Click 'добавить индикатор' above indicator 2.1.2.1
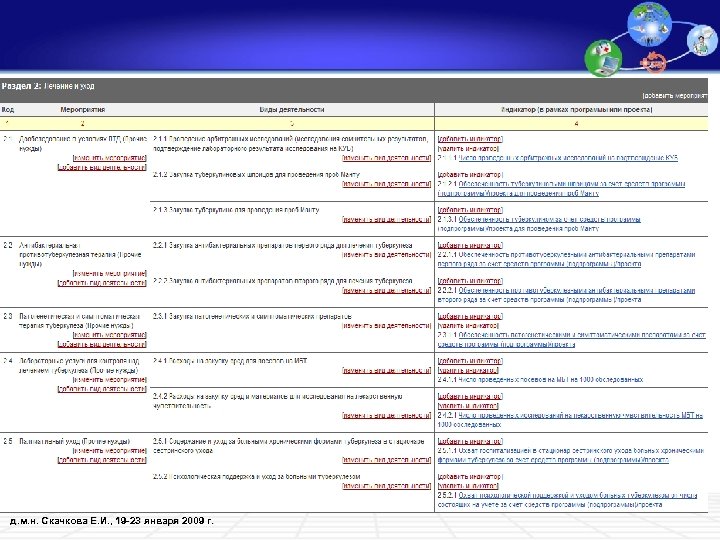 pos(470,175)
